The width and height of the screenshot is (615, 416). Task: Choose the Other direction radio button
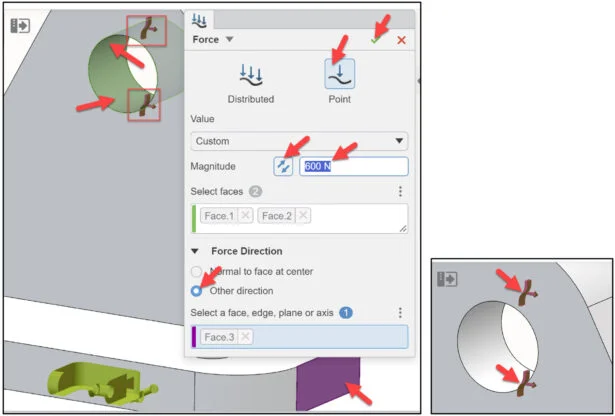[x=196, y=291]
